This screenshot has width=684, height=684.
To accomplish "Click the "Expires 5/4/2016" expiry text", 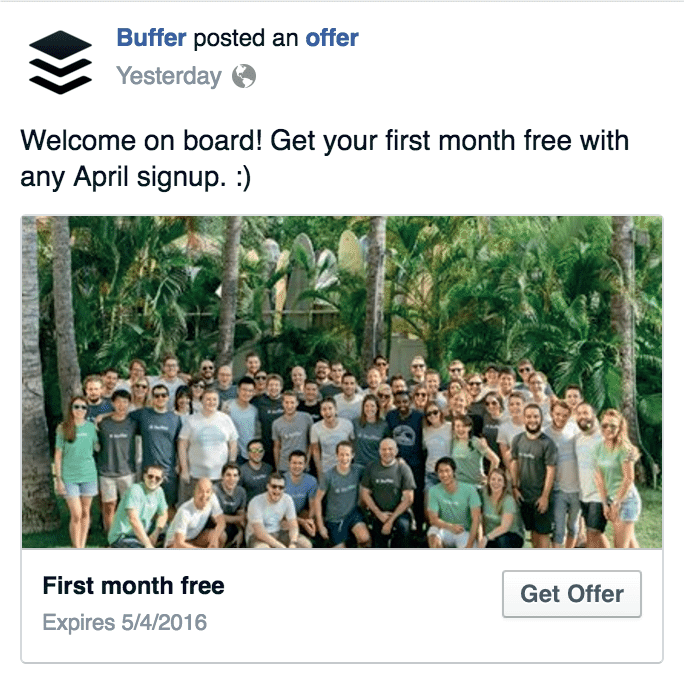I will tap(124, 622).
